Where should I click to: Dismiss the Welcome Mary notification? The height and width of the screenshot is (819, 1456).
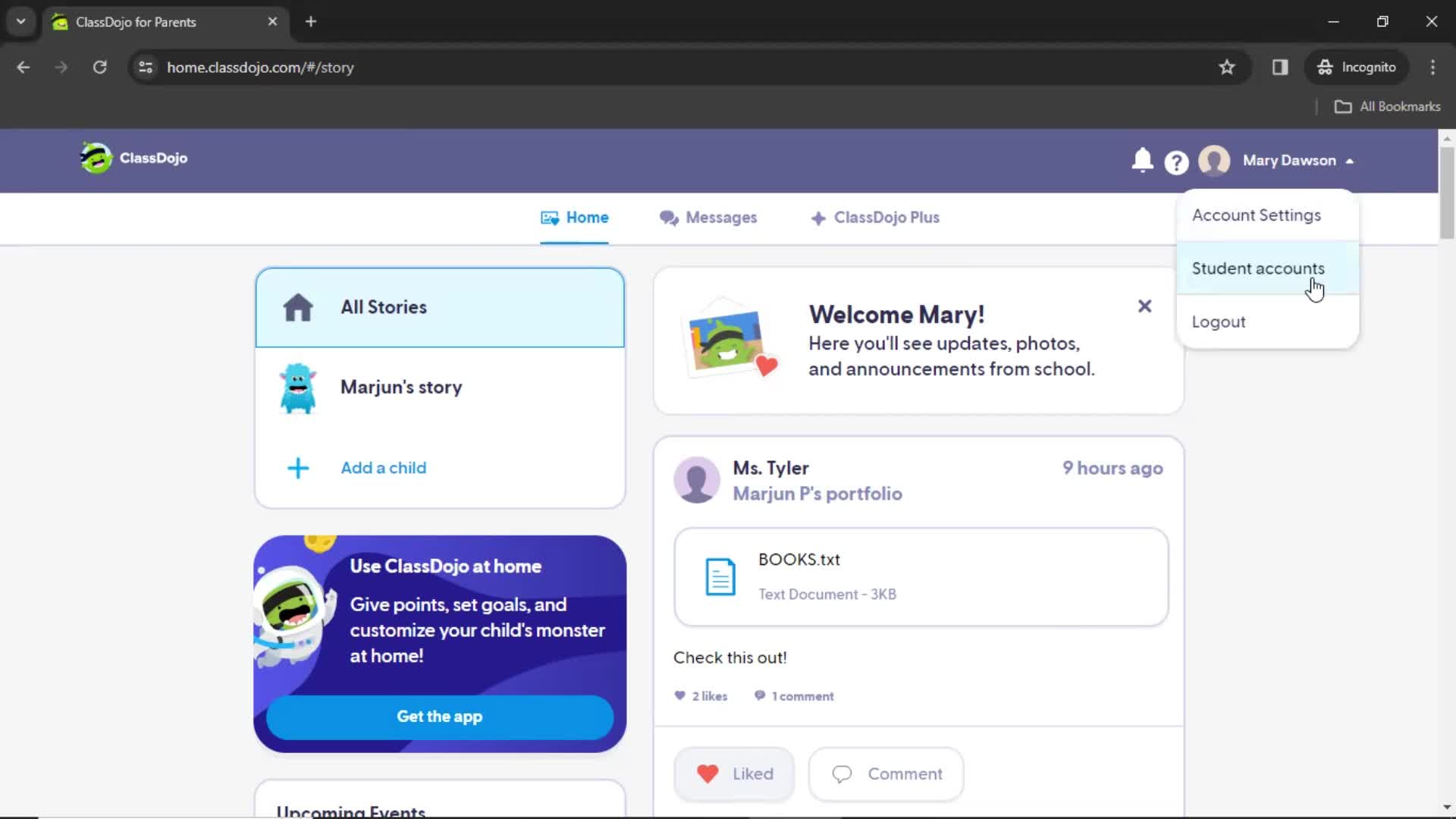(1146, 305)
